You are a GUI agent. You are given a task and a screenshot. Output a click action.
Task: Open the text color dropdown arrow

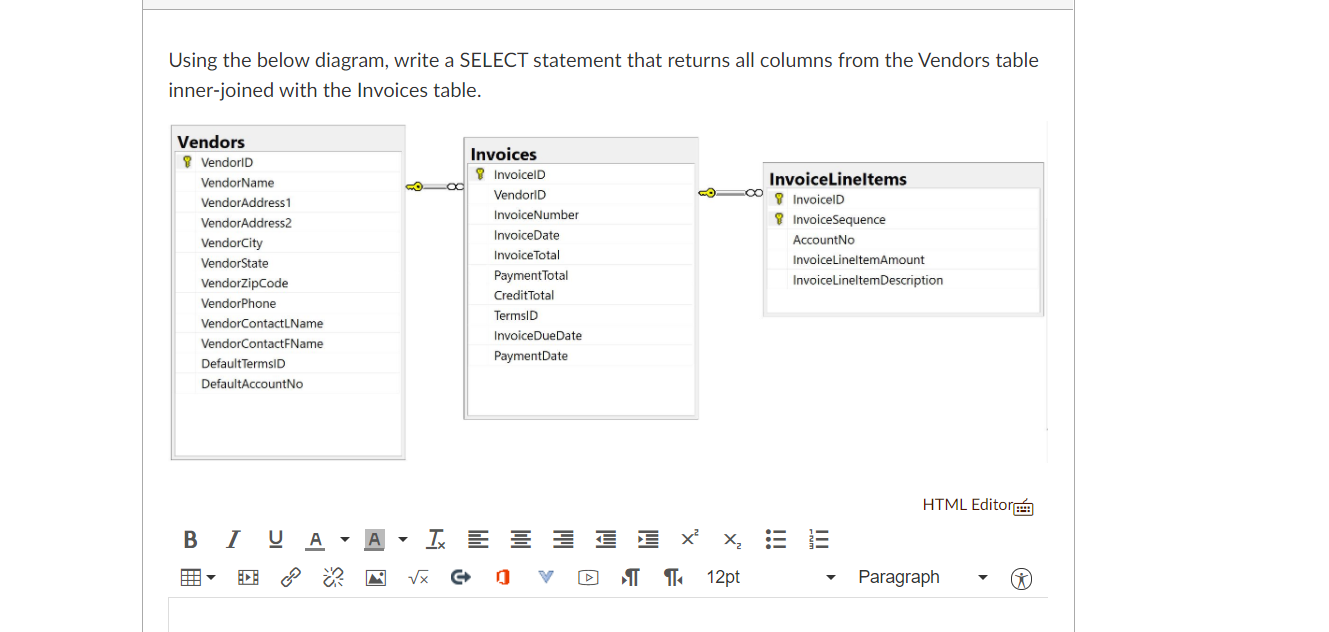[x=345, y=540]
